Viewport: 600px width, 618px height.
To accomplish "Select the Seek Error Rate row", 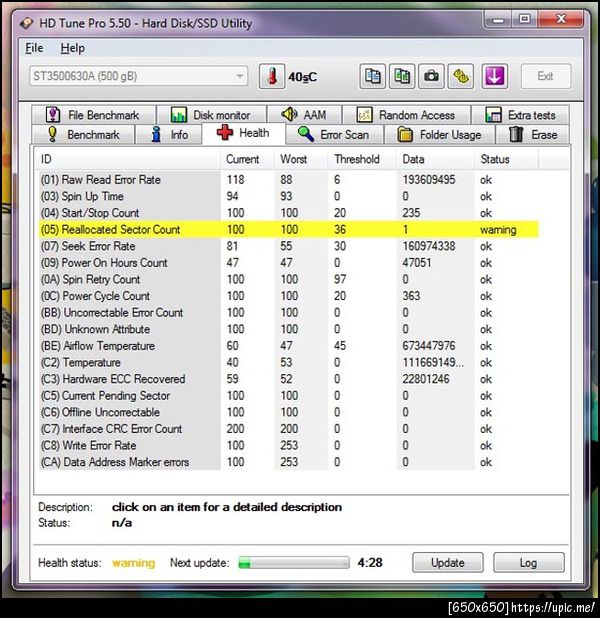I will click(x=289, y=246).
